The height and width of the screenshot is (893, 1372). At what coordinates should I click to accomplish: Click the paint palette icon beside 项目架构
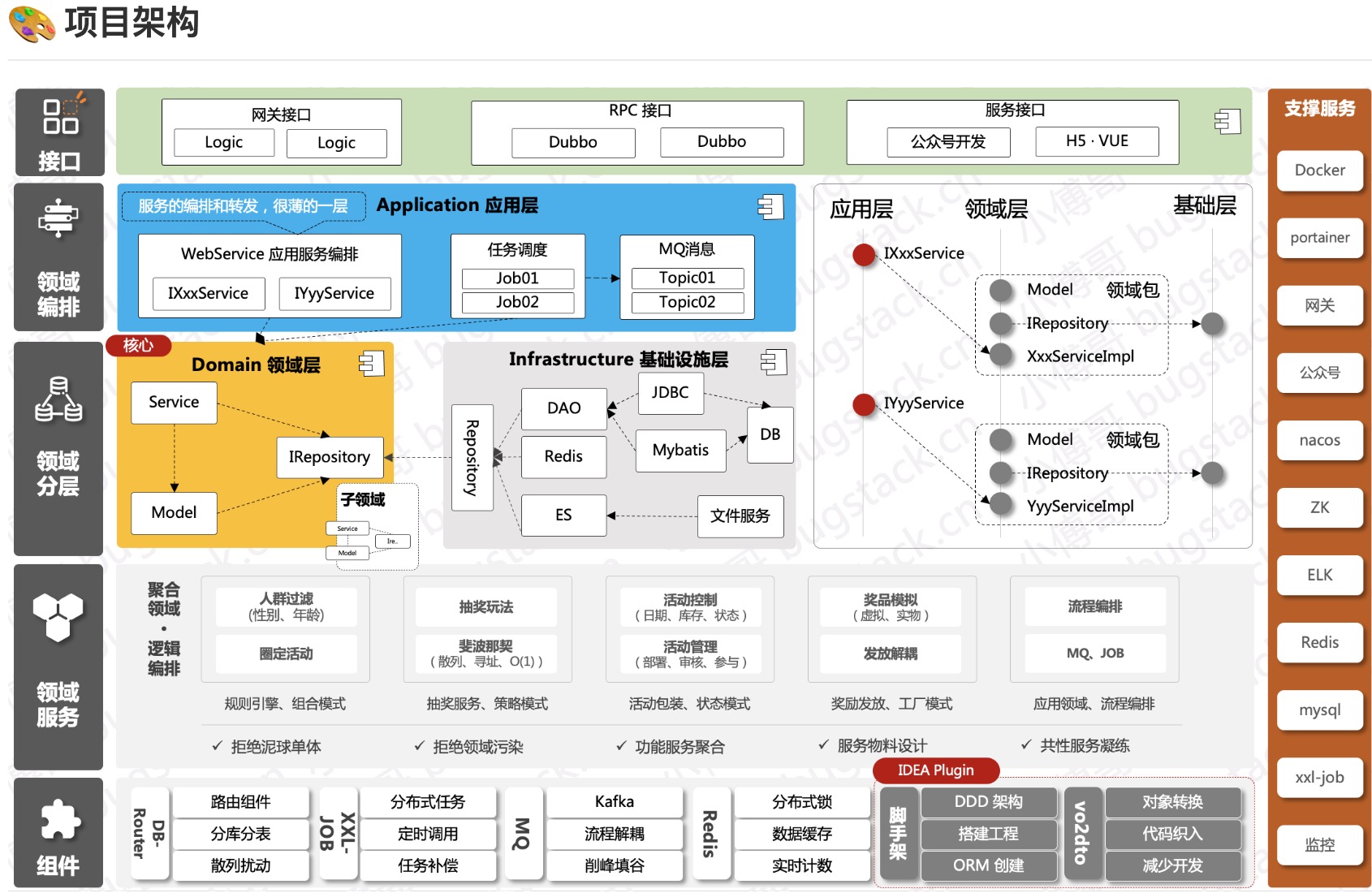coord(32,24)
